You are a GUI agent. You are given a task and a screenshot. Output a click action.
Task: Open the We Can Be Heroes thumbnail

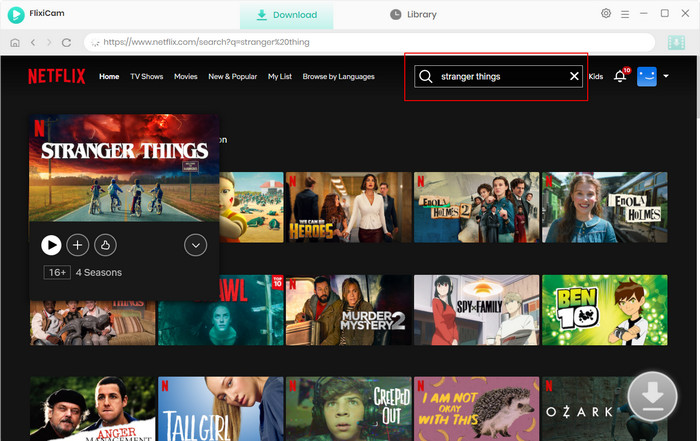coord(349,208)
